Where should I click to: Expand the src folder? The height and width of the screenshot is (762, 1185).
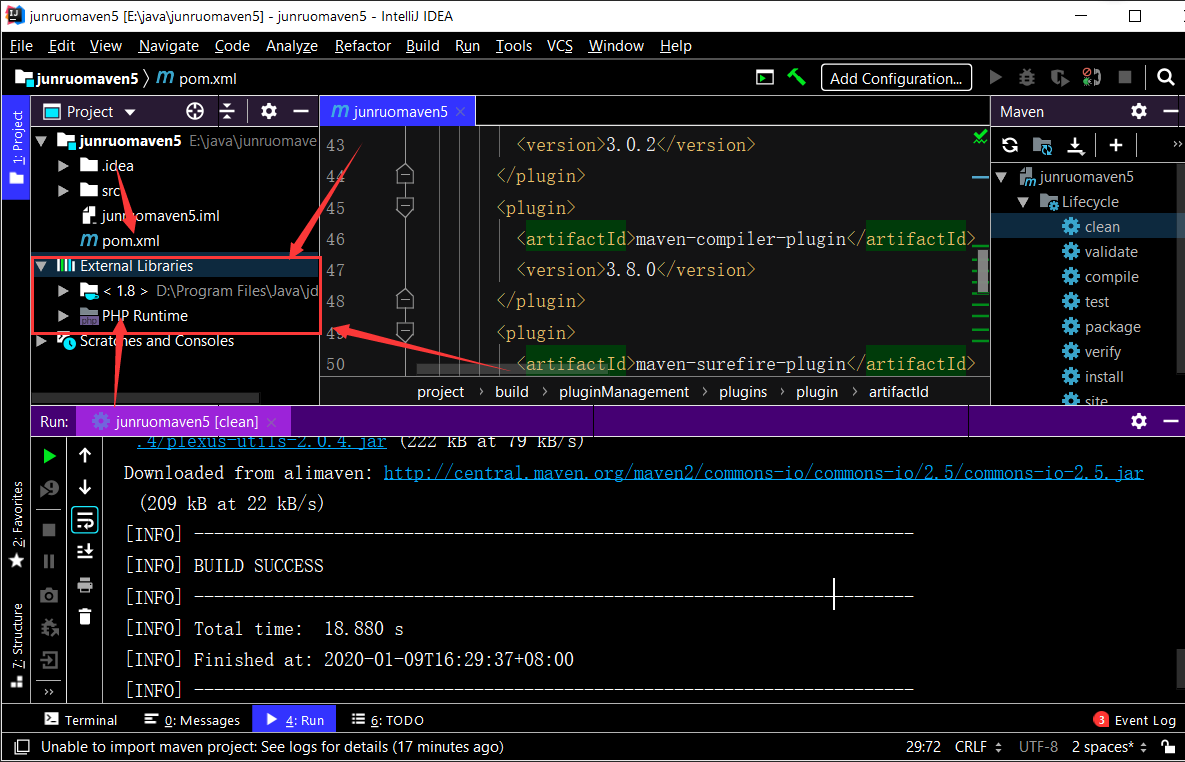point(63,190)
